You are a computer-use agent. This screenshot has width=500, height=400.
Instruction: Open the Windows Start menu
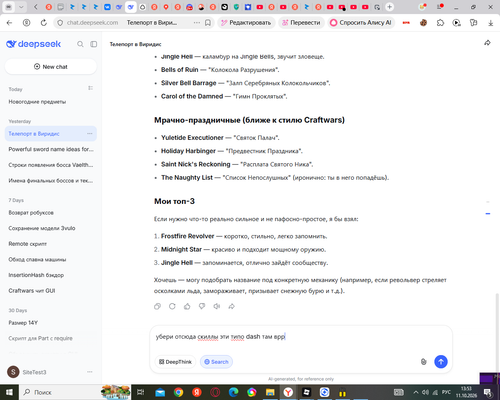9,392
